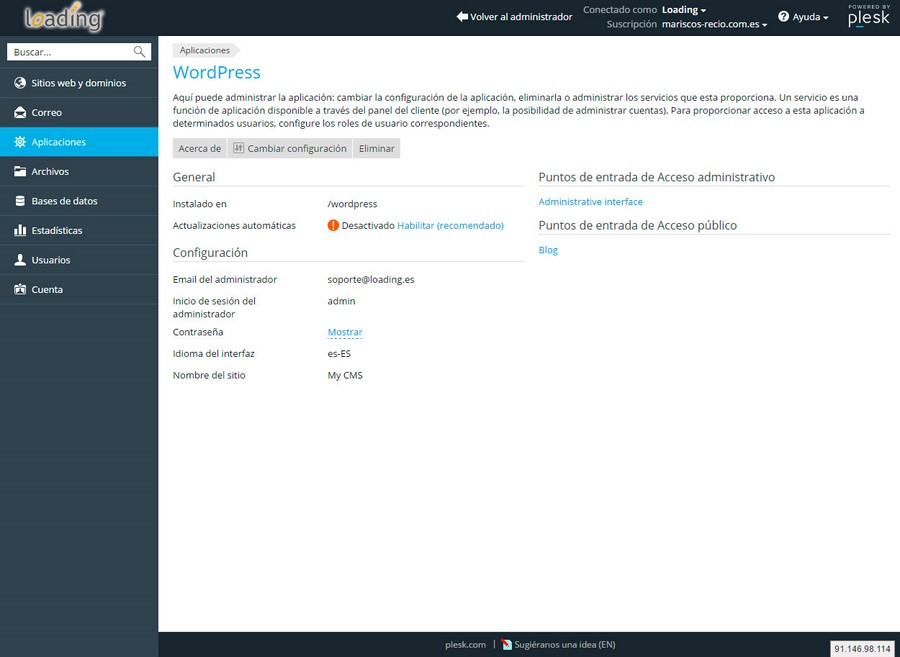This screenshot has width=900, height=657.
Task: Click Sugiéranos una idea (EN) link
Action: tap(565, 644)
